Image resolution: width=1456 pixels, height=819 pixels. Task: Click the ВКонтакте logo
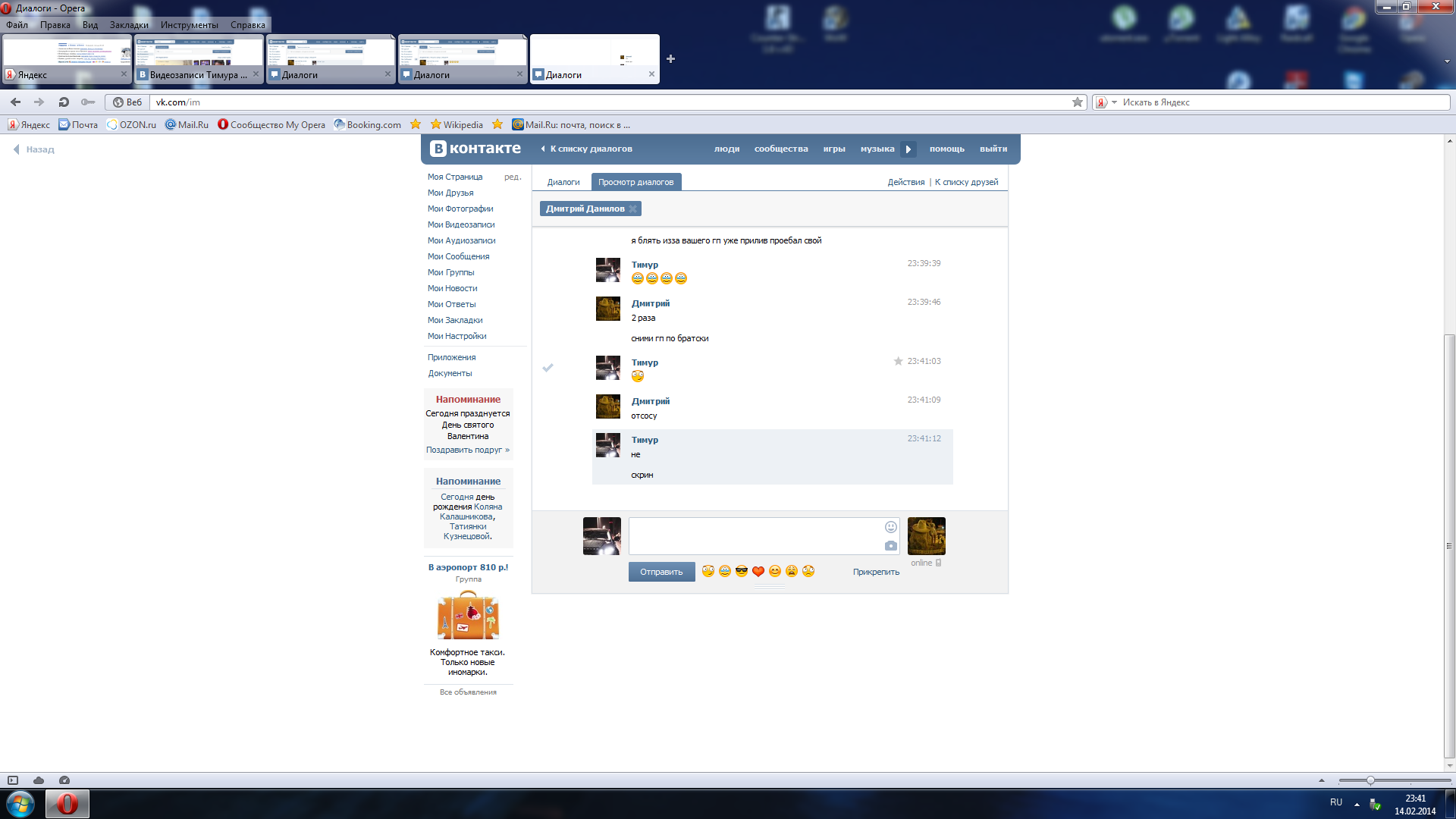(x=475, y=149)
